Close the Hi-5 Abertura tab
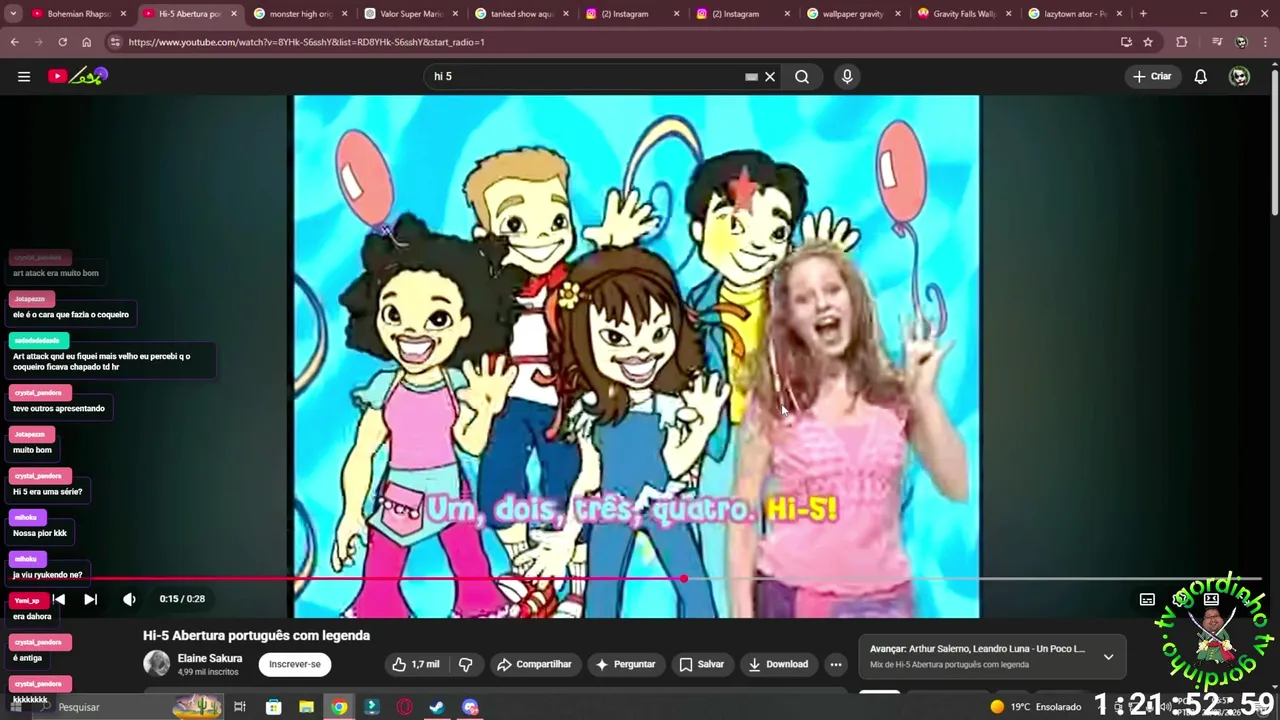The image size is (1280, 720). click(x=234, y=14)
